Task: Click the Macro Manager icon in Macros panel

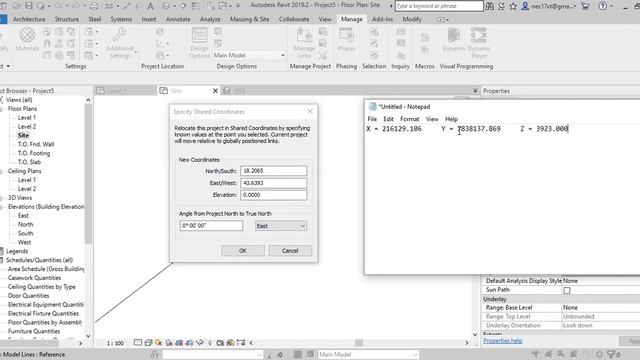Action: (x=425, y=38)
